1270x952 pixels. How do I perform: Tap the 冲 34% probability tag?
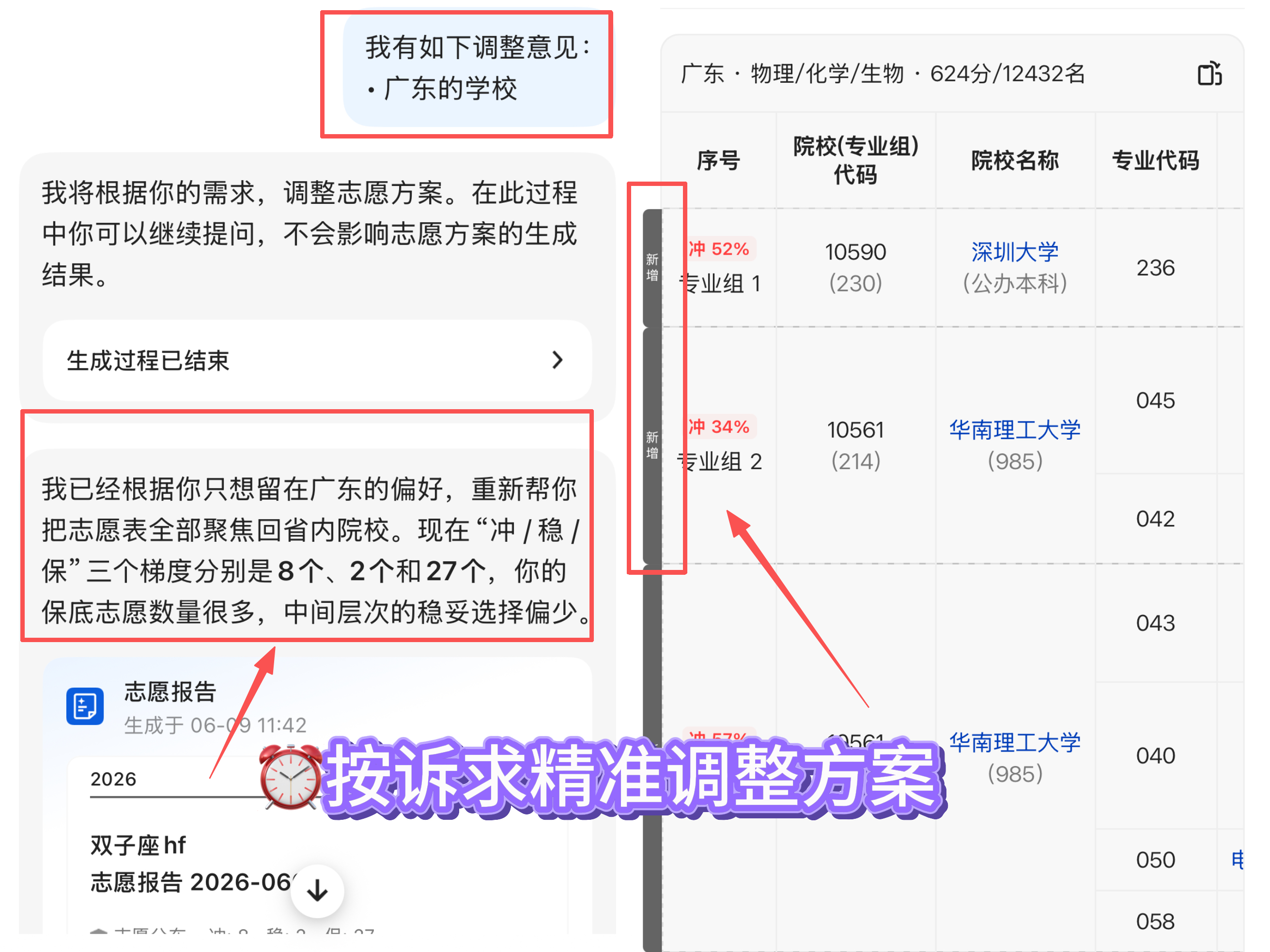point(719,427)
